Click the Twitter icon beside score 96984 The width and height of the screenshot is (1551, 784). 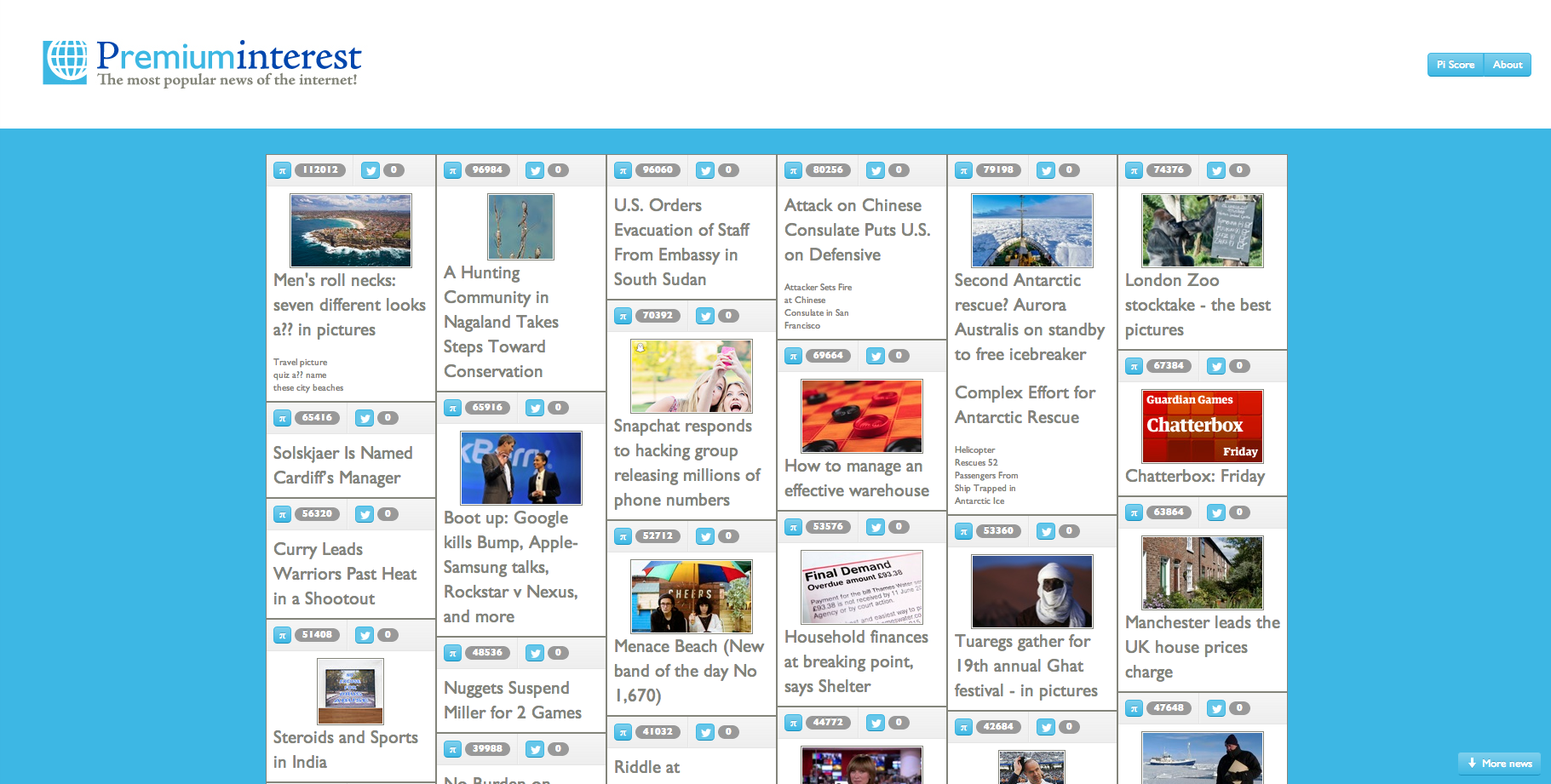point(535,170)
